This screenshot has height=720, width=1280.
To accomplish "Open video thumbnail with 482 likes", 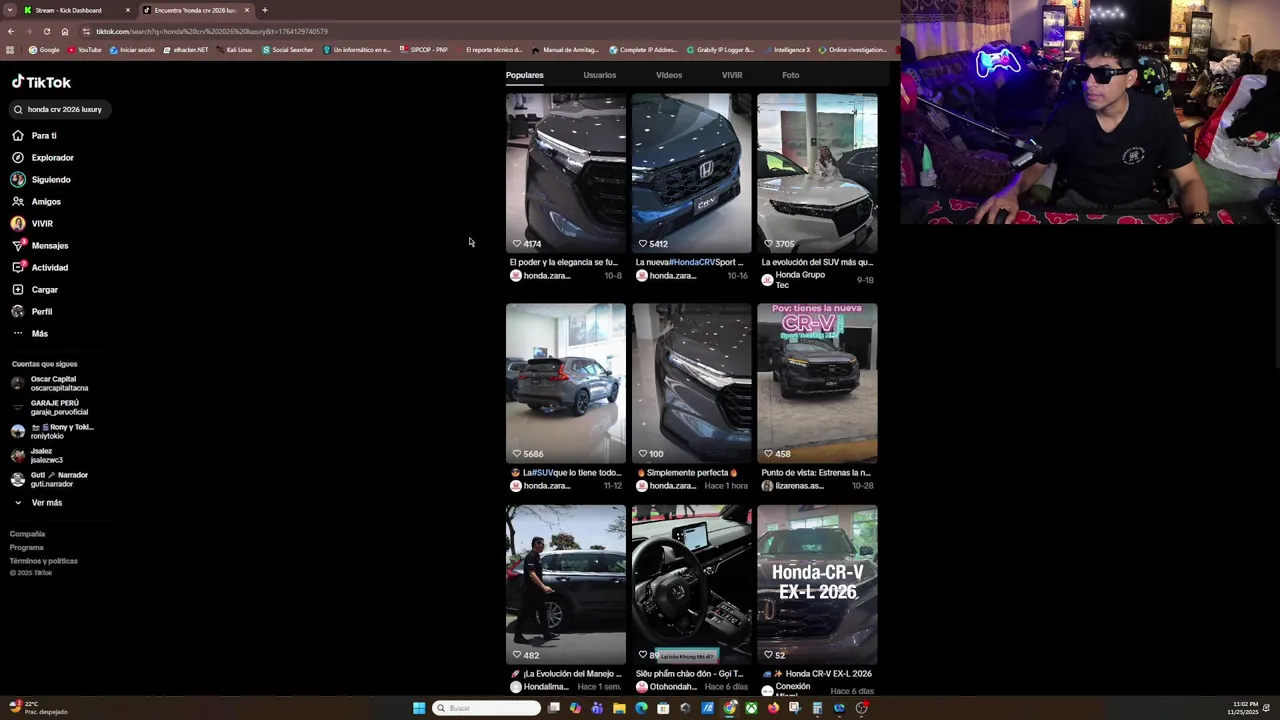I will 566,584.
